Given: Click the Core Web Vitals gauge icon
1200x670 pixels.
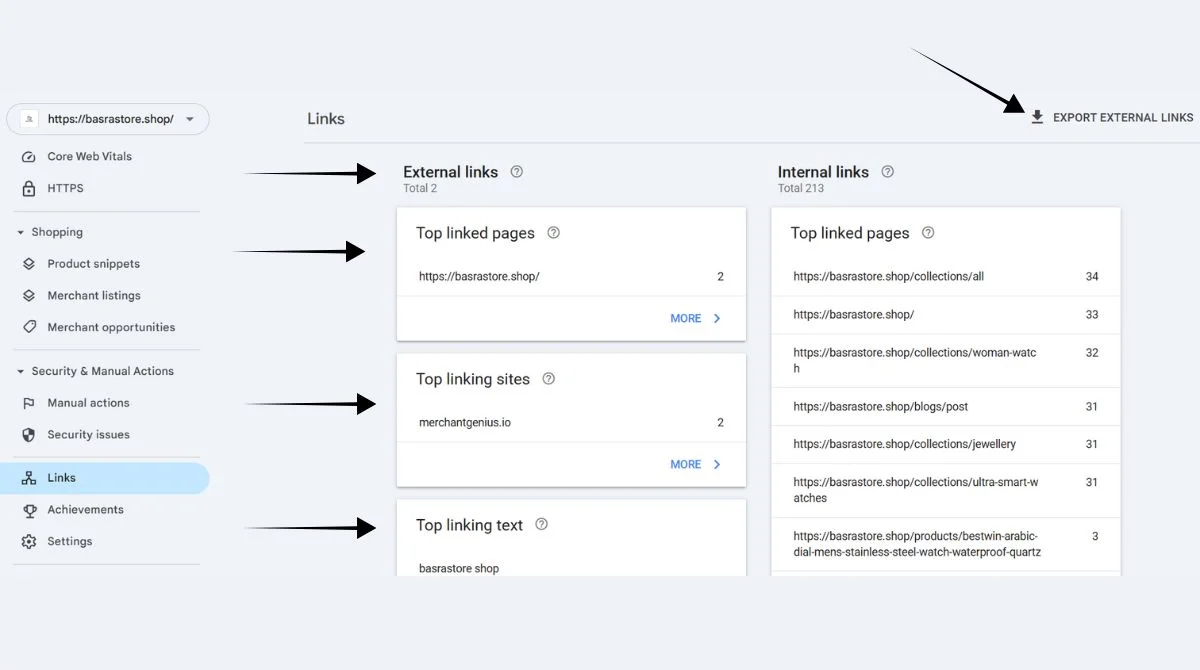Looking at the screenshot, I should tap(29, 157).
